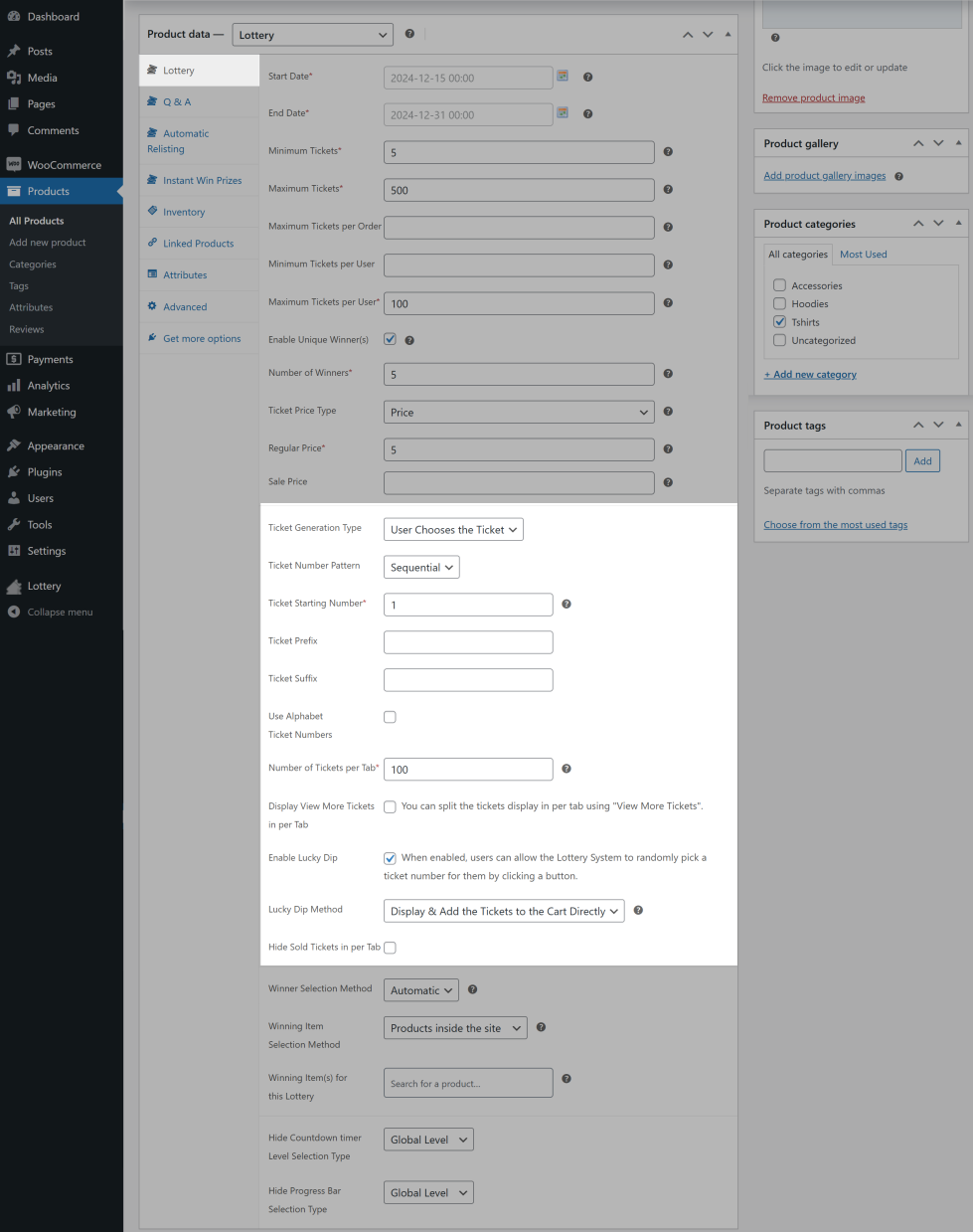Click help icon for Minimum Tickets per User
This screenshot has height=1232, width=973.
(x=668, y=264)
